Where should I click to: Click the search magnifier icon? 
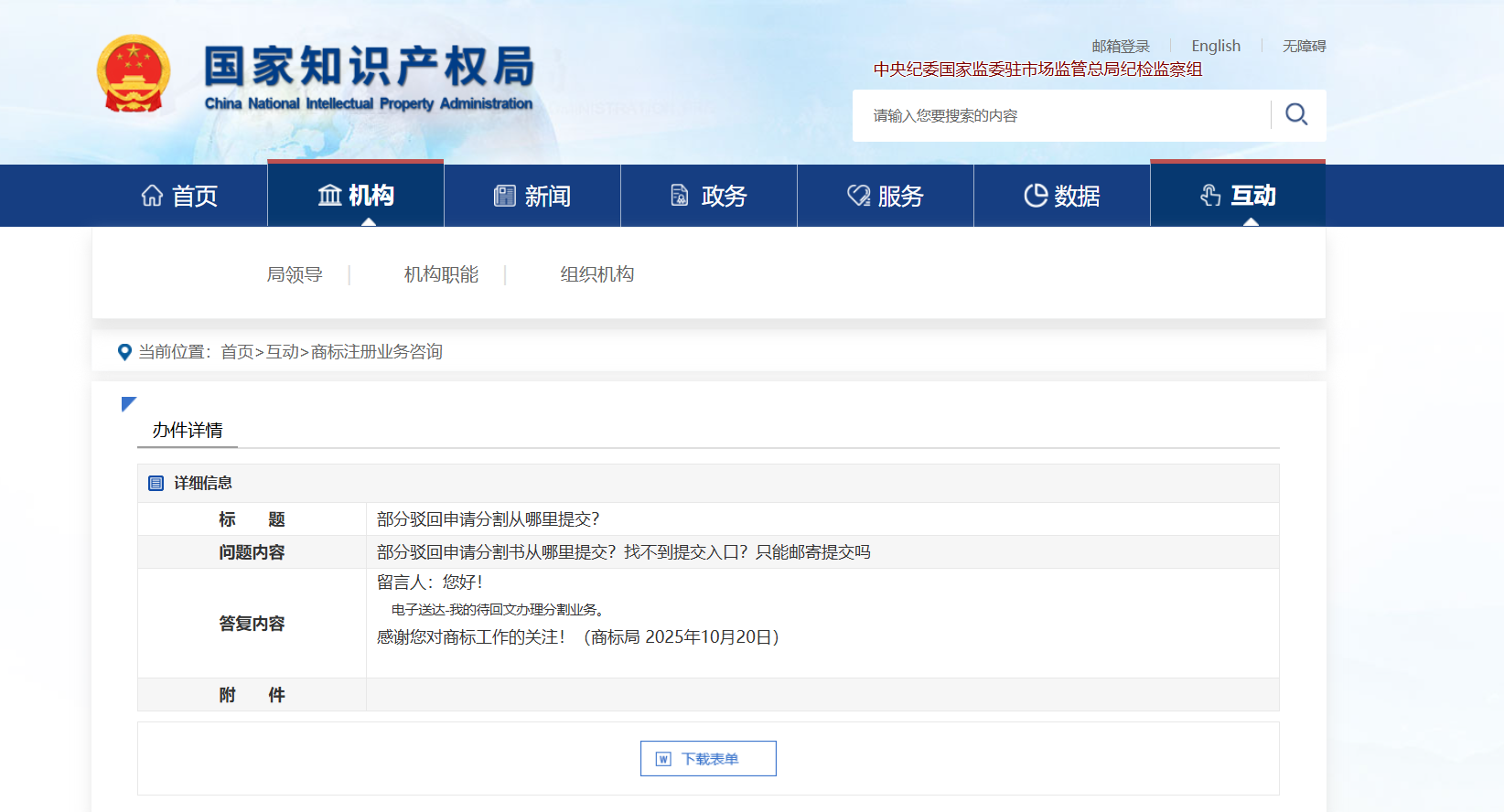pos(1296,114)
